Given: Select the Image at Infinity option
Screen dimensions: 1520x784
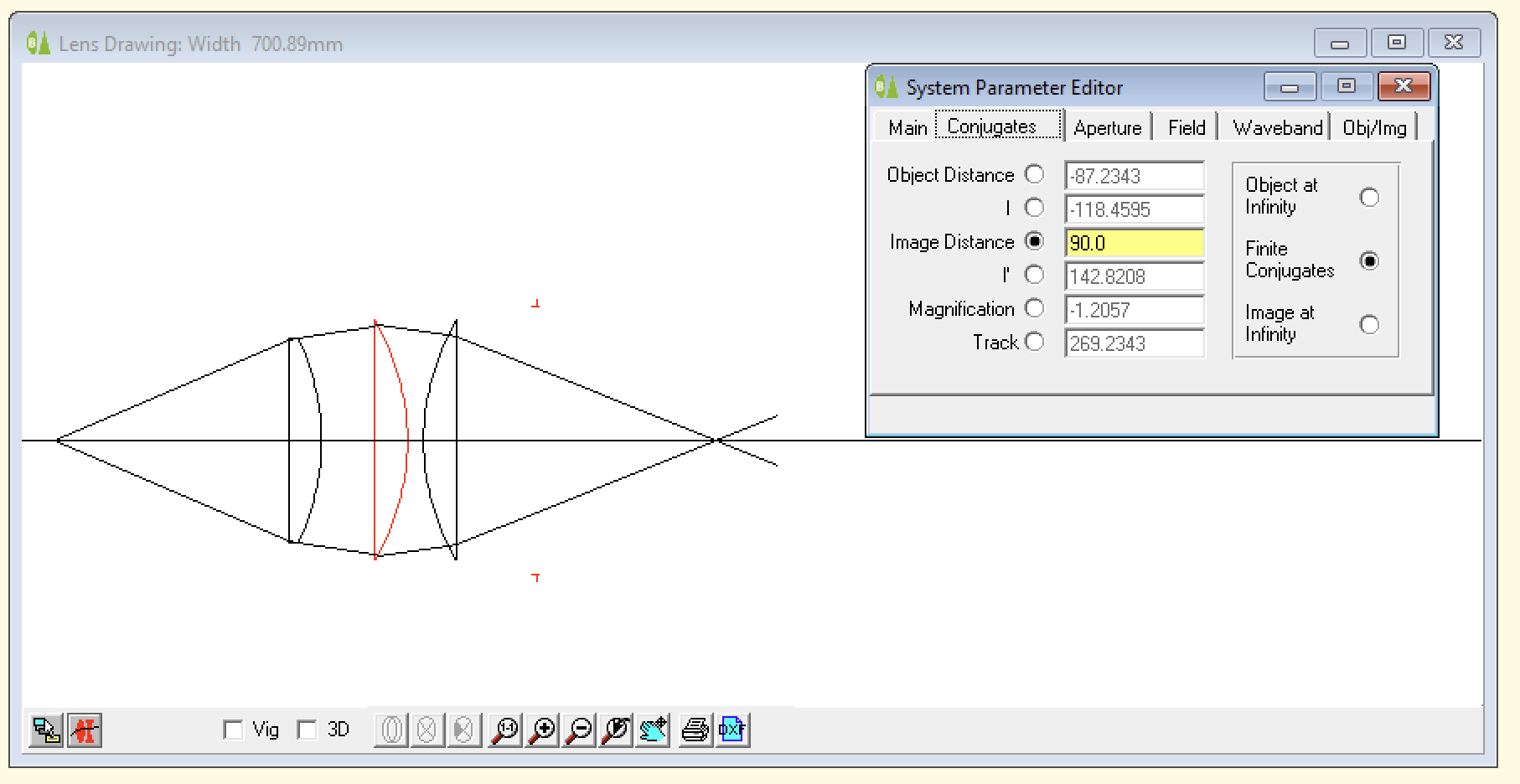Looking at the screenshot, I should pyautogui.click(x=1368, y=324).
